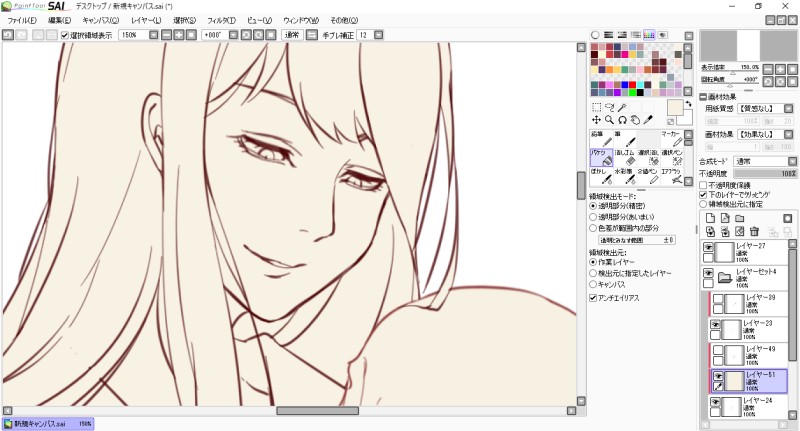800x431 pixels.
Task: Open the フィルタ(T) menu
Action: [x=221, y=20]
